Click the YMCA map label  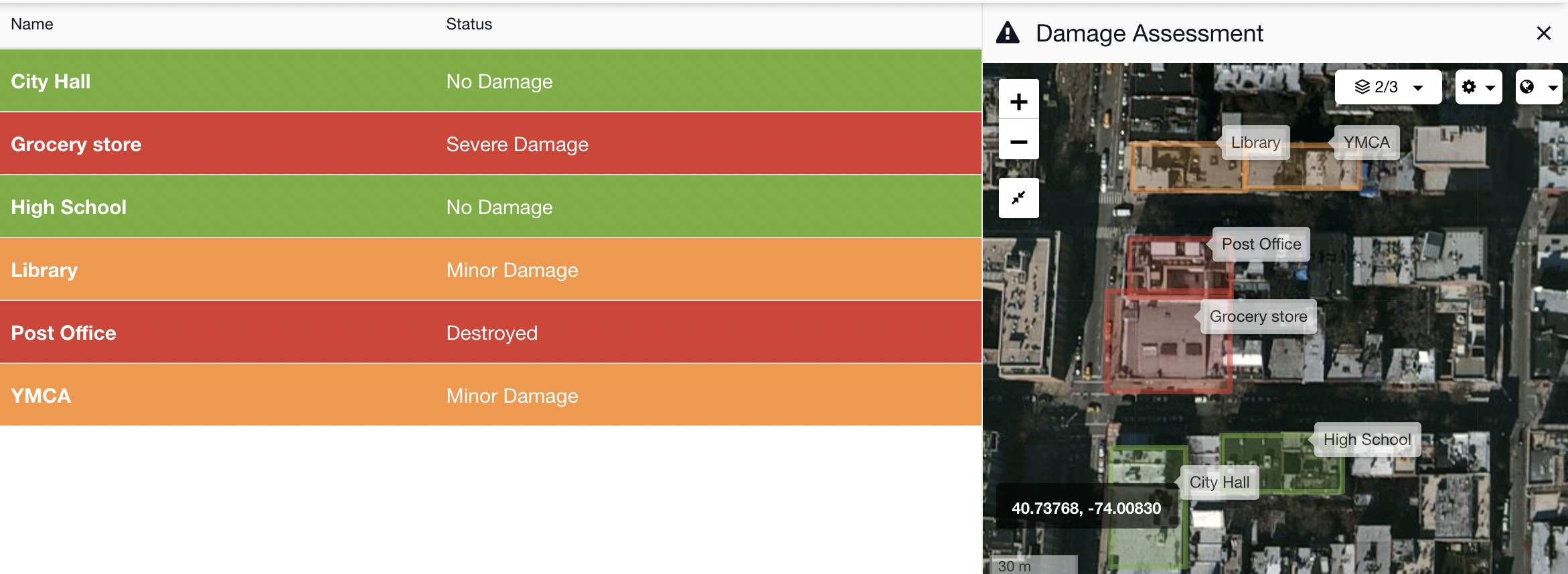point(1366,142)
